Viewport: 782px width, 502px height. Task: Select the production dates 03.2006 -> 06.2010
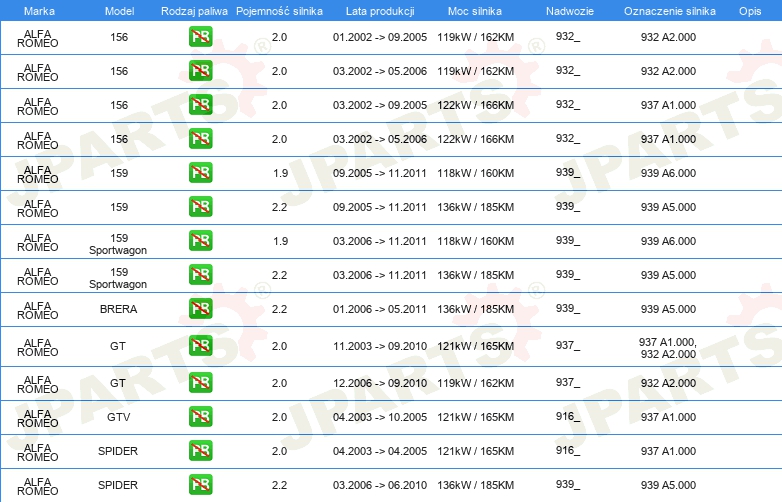point(380,485)
